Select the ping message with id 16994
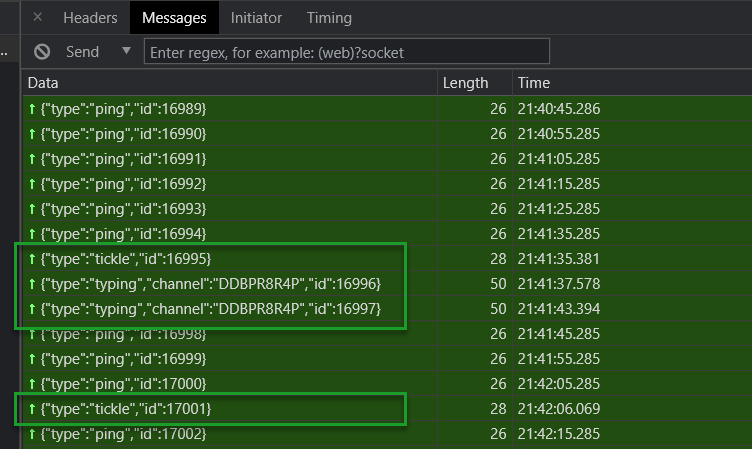 point(387,233)
